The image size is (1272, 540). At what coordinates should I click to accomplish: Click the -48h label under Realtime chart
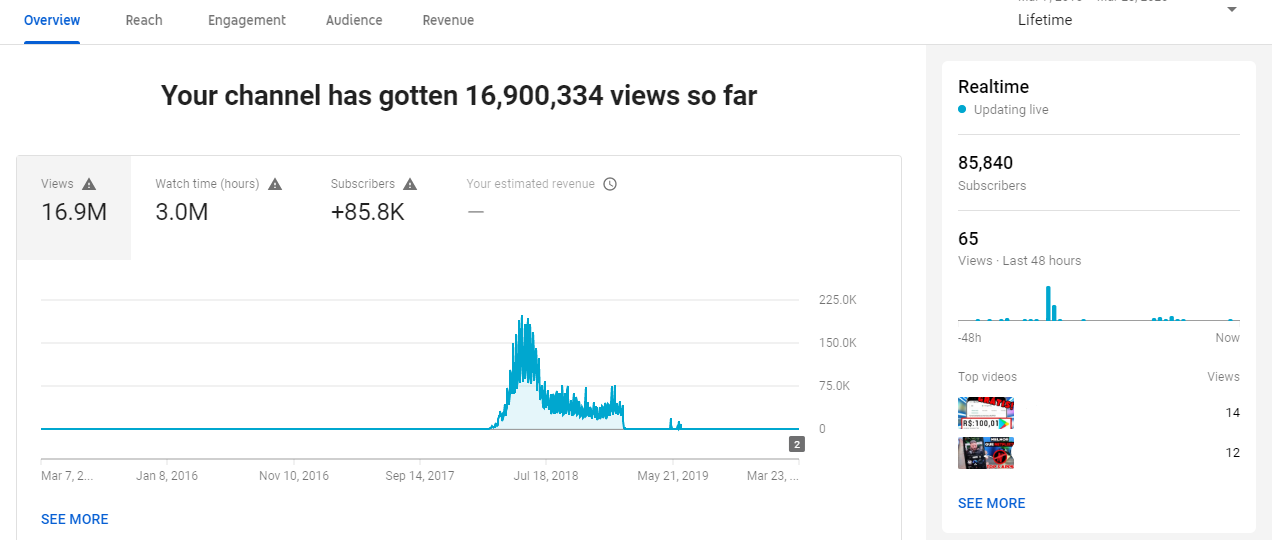pos(969,338)
